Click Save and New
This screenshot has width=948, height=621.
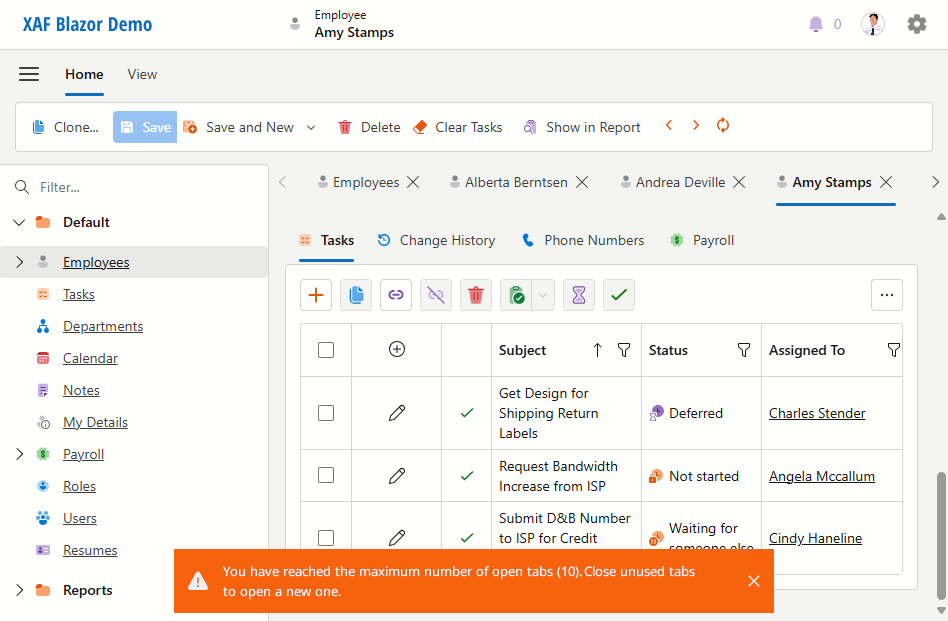(239, 127)
